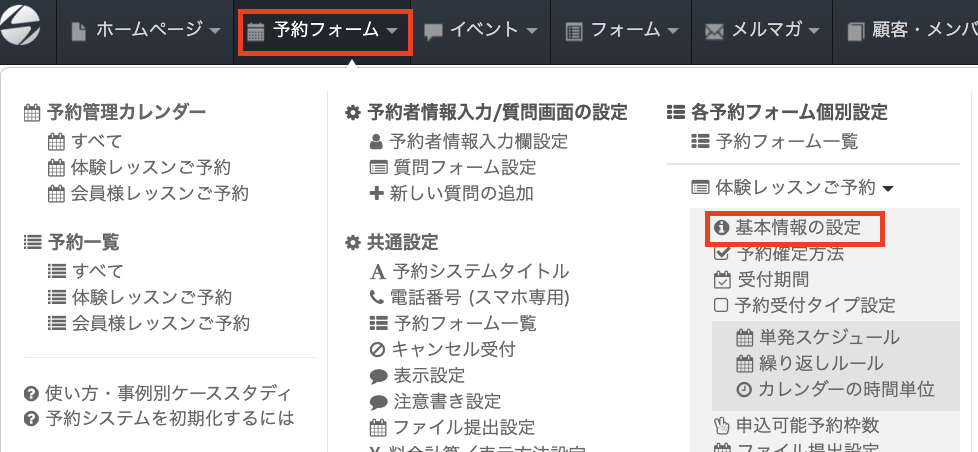
Task: Open the メルマガ menu
Action: click(766, 31)
